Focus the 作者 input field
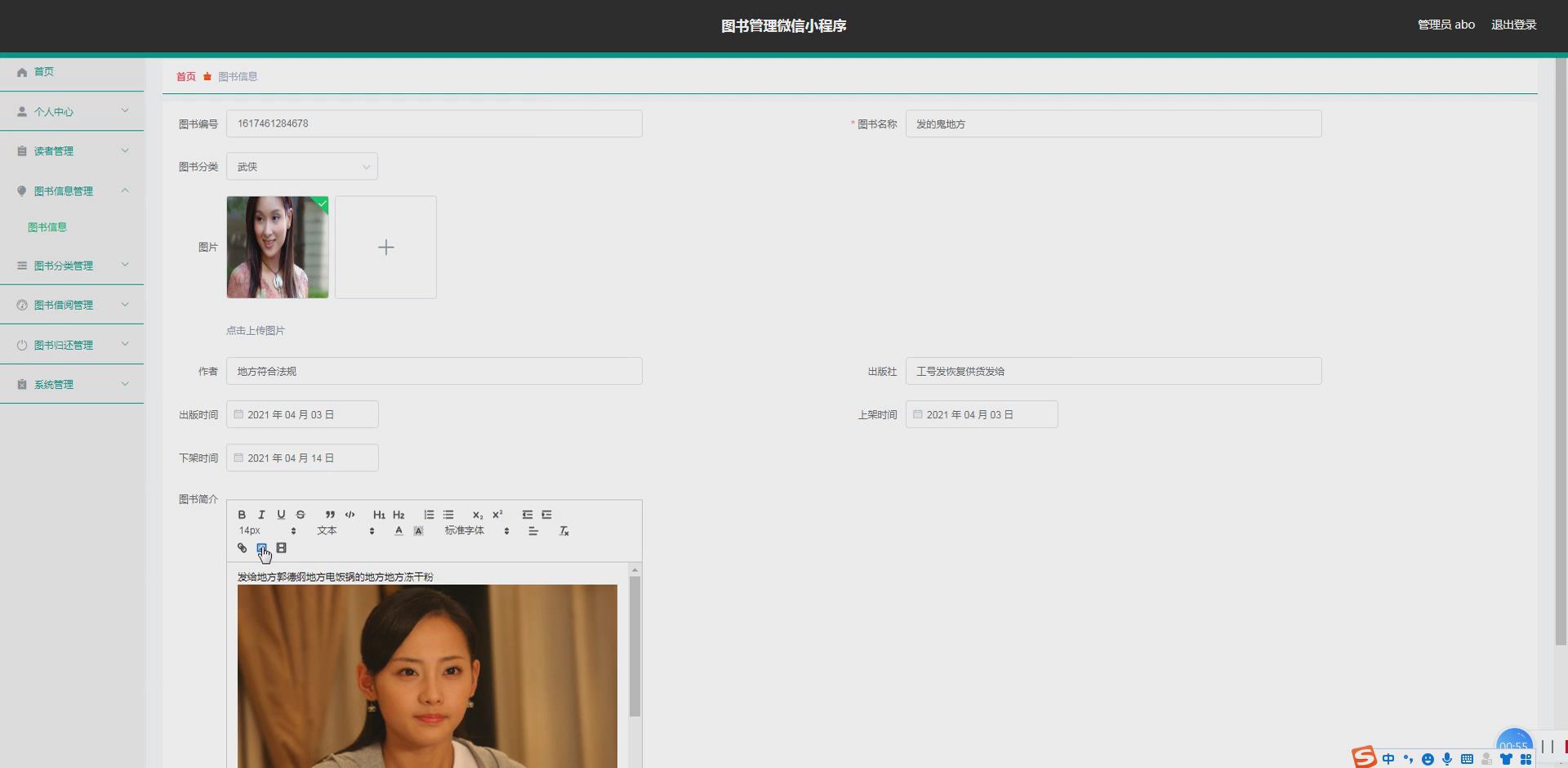The height and width of the screenshot is (768, 1568). tap(434, 371)
